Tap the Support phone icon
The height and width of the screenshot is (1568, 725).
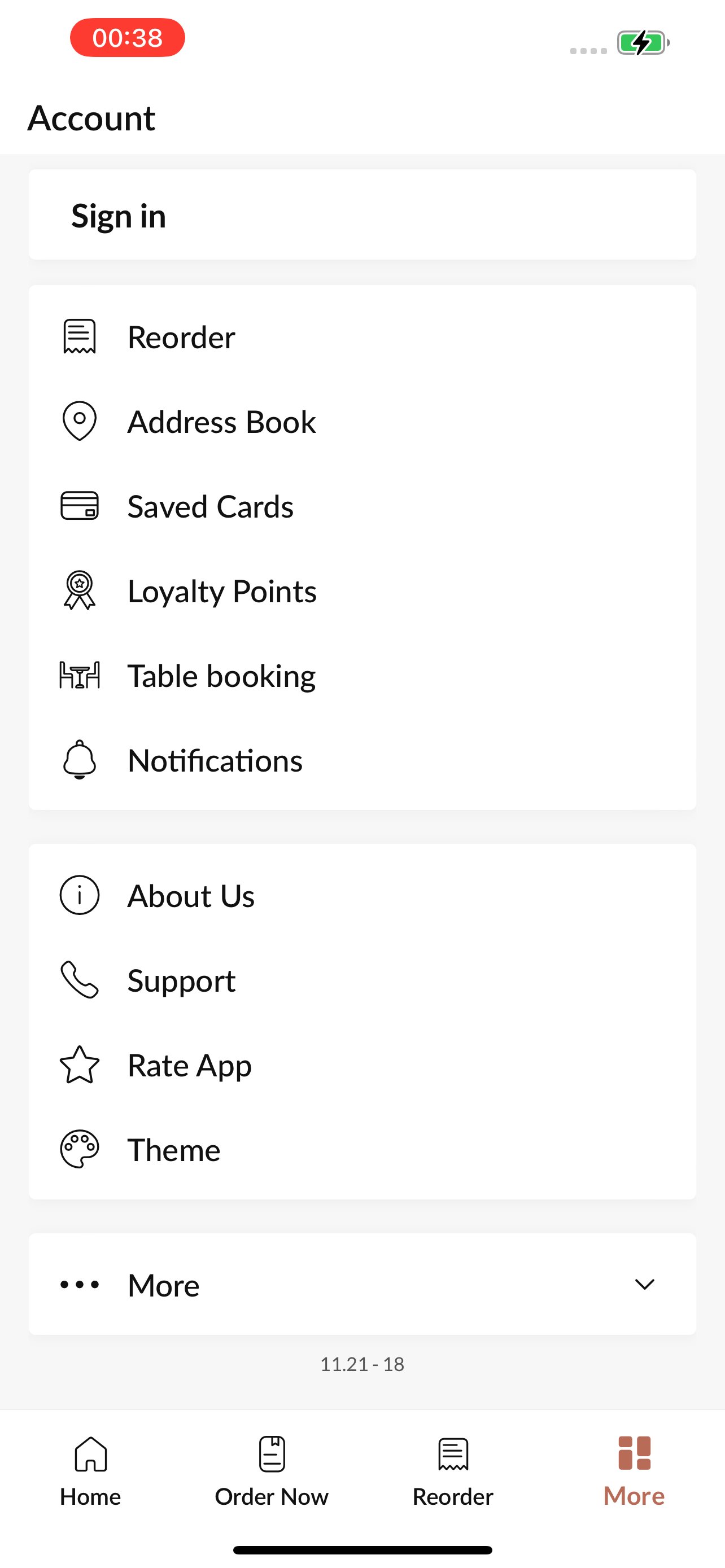pyautogui.click(x=80, y=979)
